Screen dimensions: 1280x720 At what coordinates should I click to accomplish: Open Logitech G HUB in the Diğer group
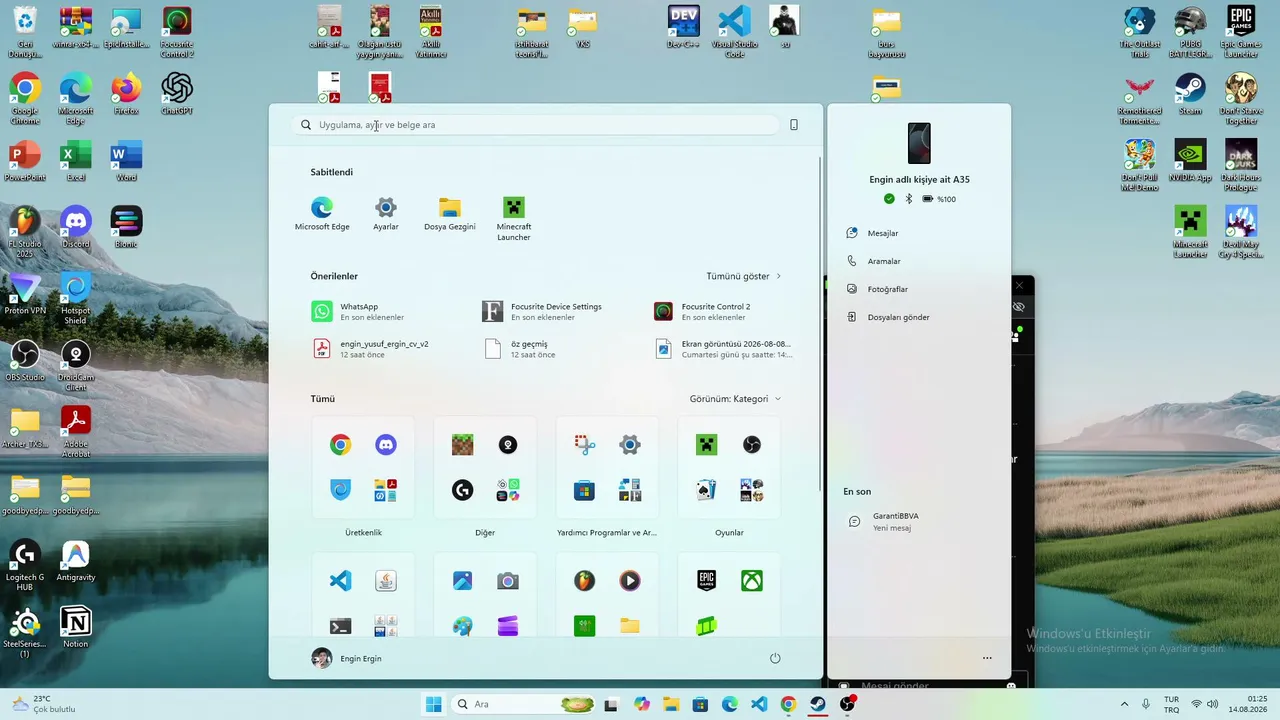pyautogui.click(x=462, y=490)
